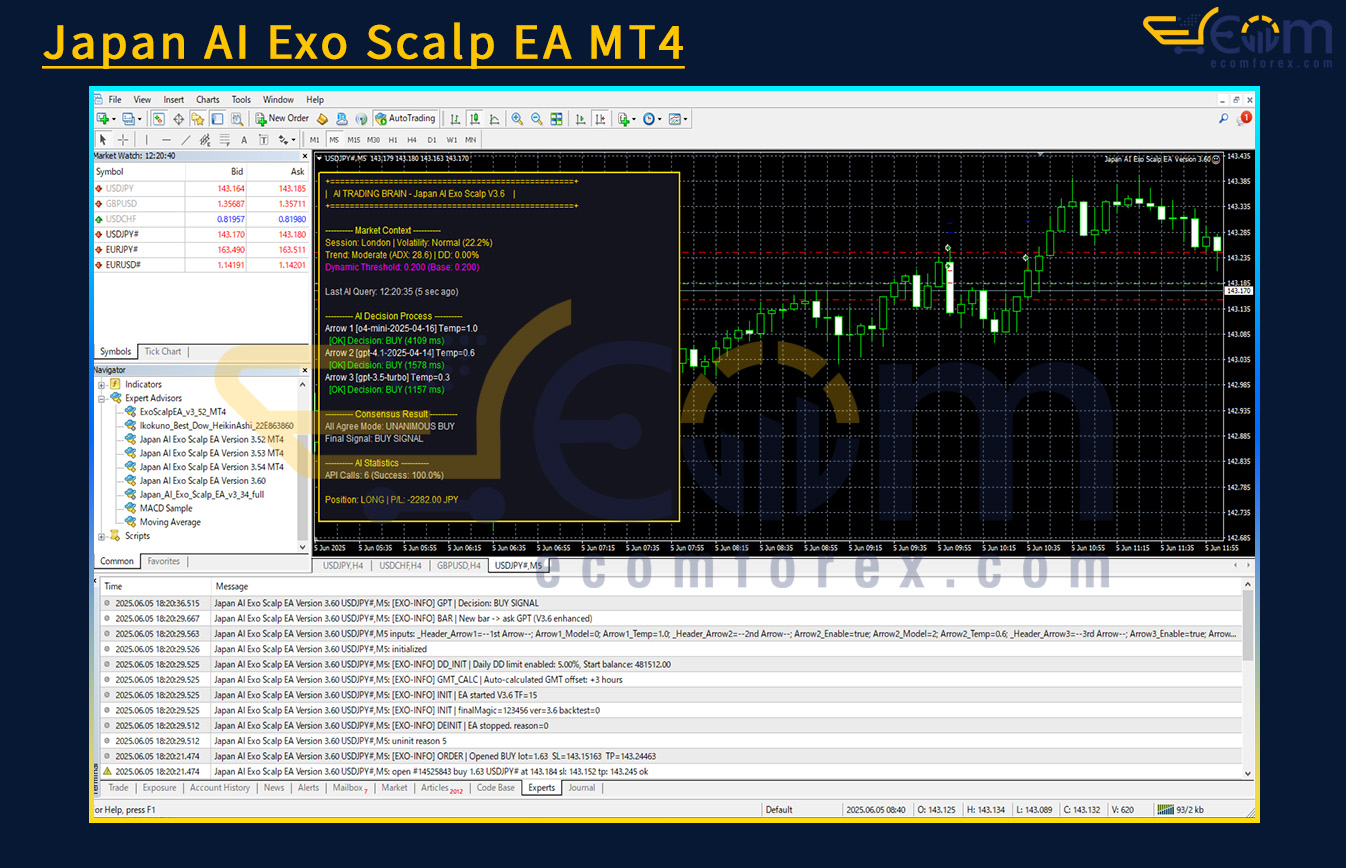Collapse the Expert Advisors tree node
The width and height of the screenshot is (1346, 868).
[102, 398]
